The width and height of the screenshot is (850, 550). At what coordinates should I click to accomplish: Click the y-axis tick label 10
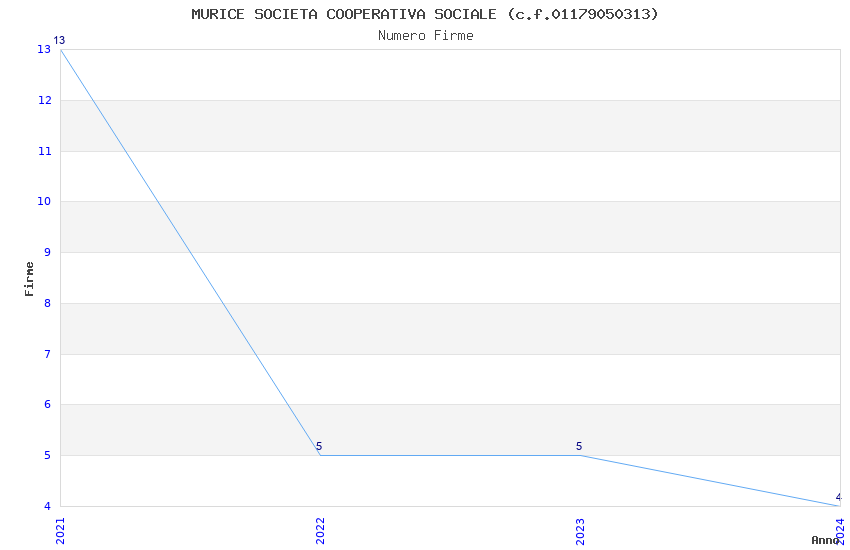pyautogui.click(x=45, y=202)
